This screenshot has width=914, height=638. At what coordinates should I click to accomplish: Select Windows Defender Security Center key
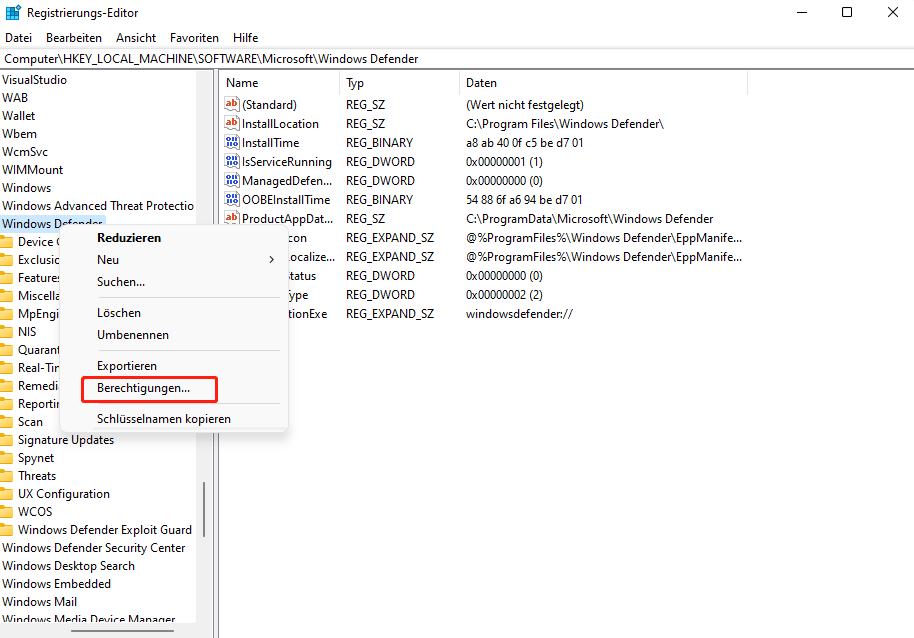[94, 548]
